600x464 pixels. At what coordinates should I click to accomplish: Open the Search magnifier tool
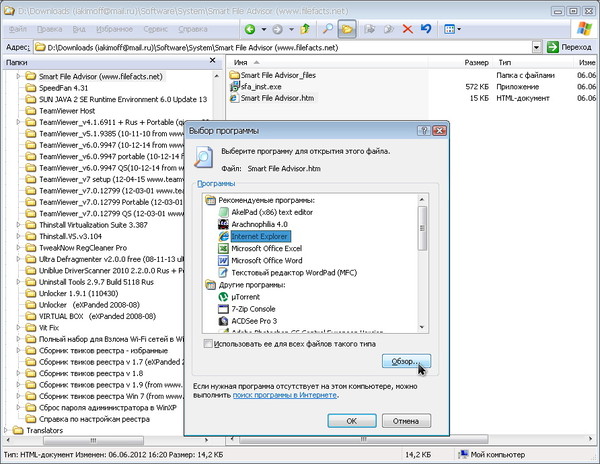pos(327,29)
